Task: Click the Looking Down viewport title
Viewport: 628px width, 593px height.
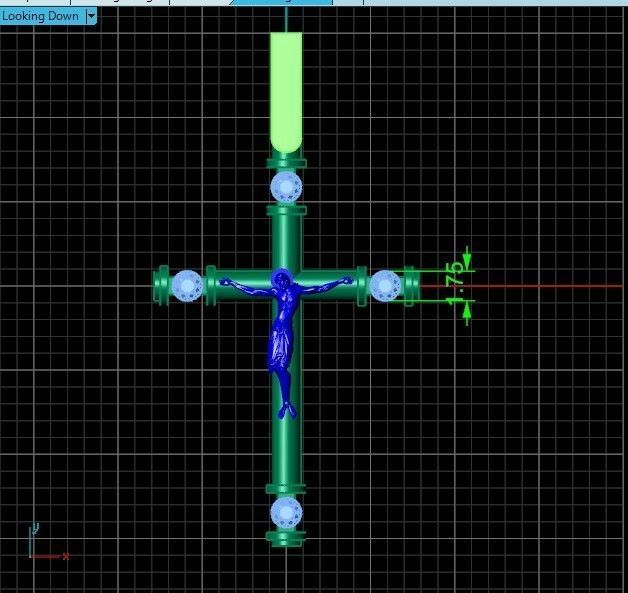Action: click(40, 16)
